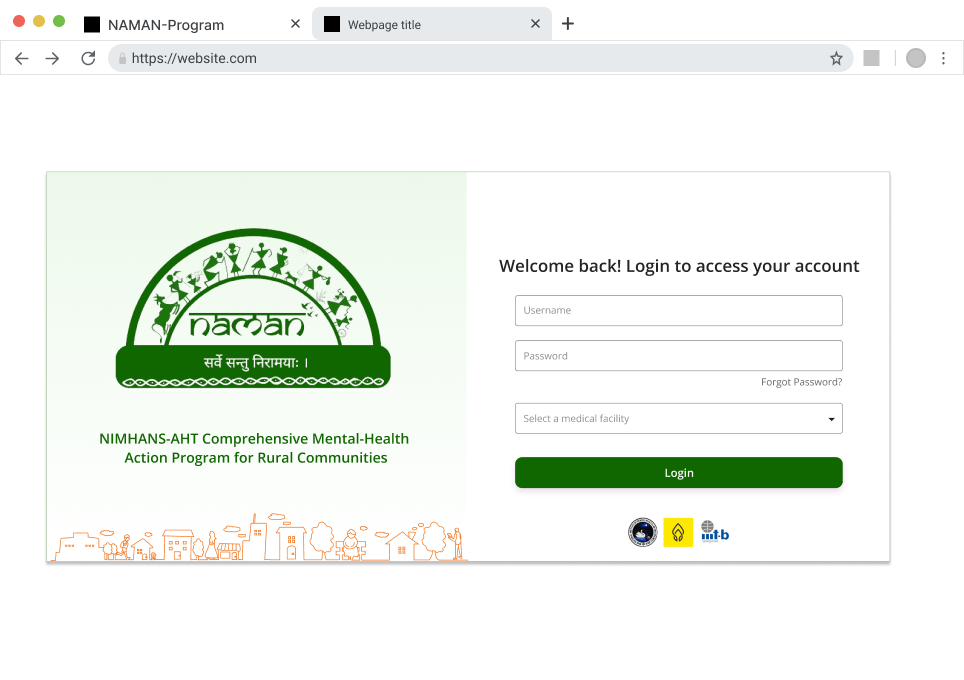Screen dimensions: 964x680
Task: Click the Username input field
Action: 679,310
